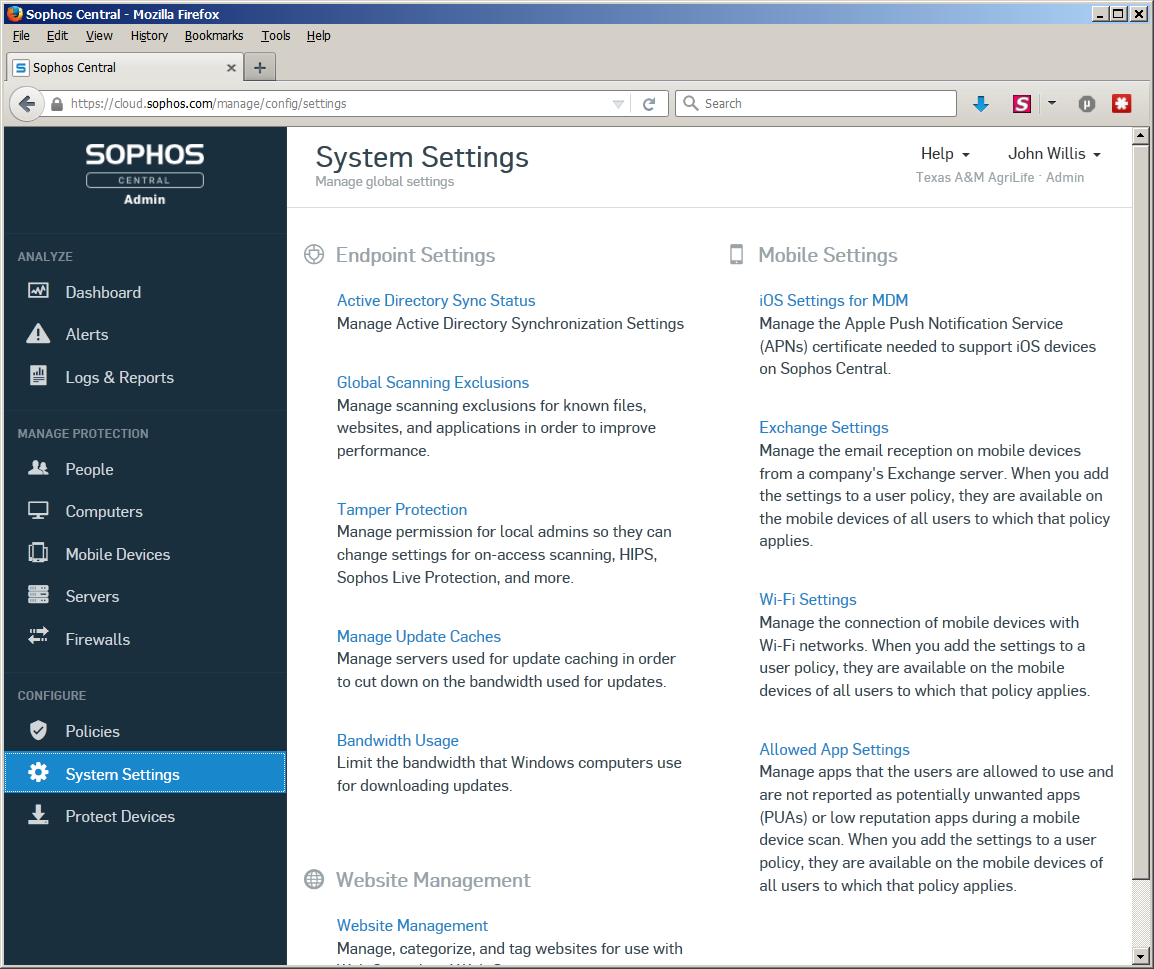Open the Bookmarks menu
The width and height of the screenshot is (1154, 969).
click(213, 35)
